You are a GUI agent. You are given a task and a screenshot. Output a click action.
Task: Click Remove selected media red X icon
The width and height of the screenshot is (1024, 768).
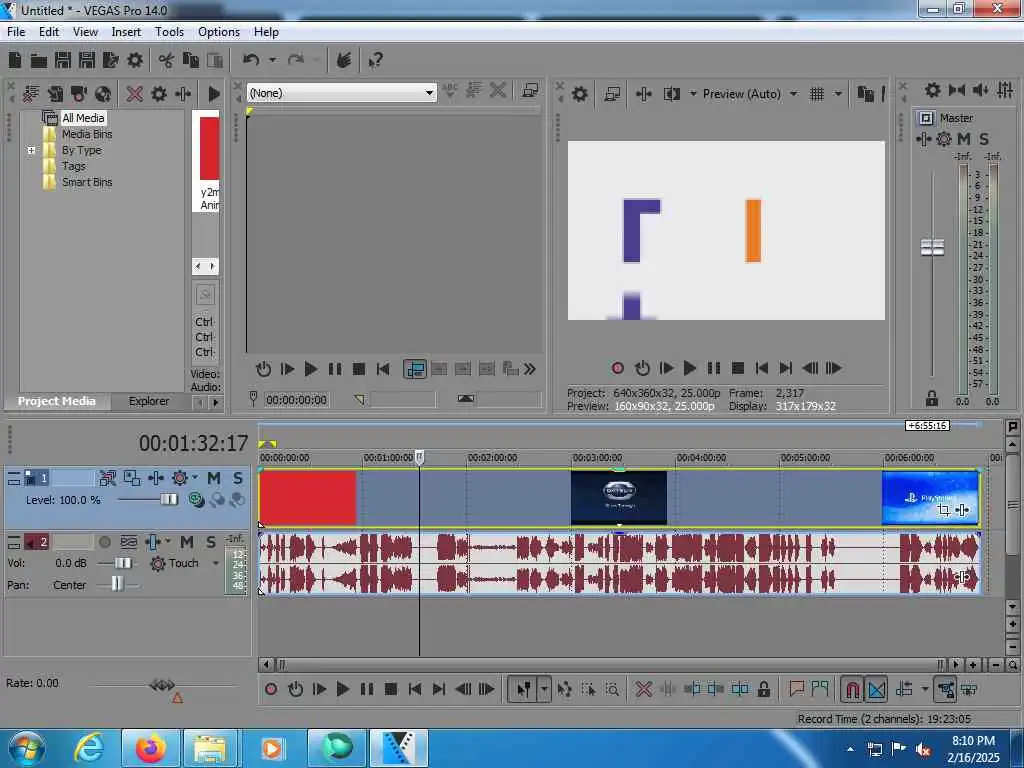click(x=135, y=94)
